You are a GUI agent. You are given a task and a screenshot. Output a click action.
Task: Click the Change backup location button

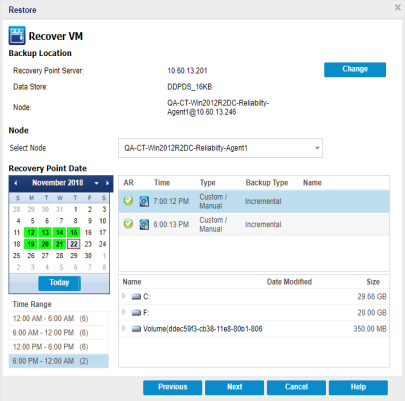pyautogui.click(x=355, y=69)
